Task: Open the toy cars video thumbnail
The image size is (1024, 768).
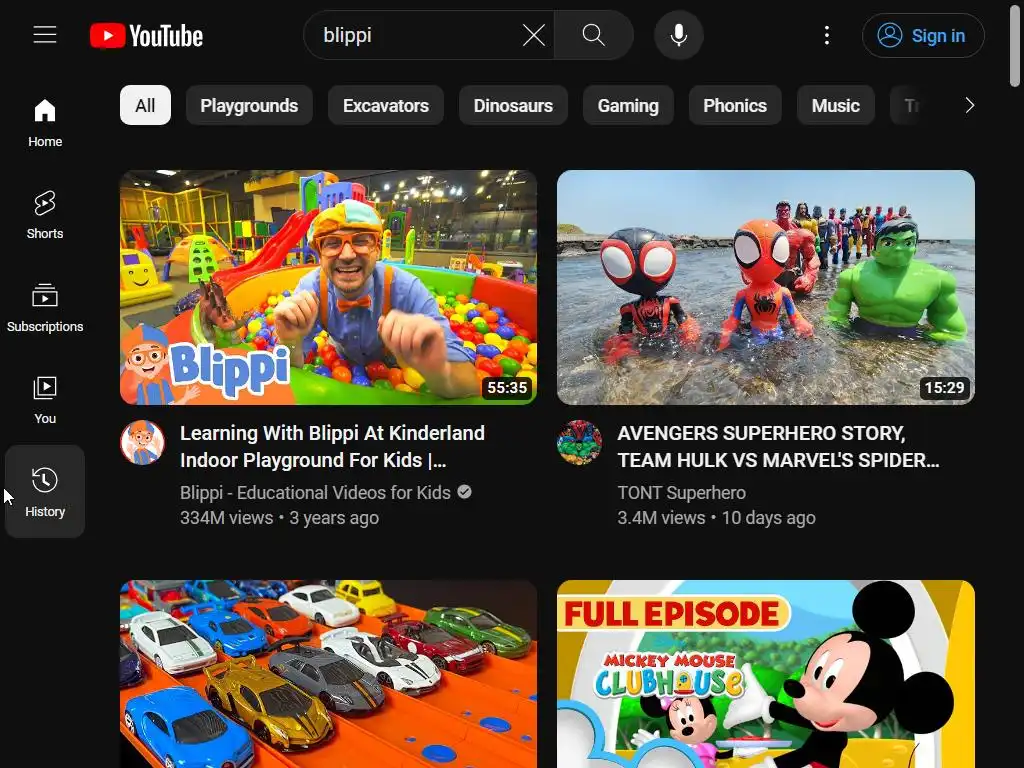Action: (x=328, y=674)
